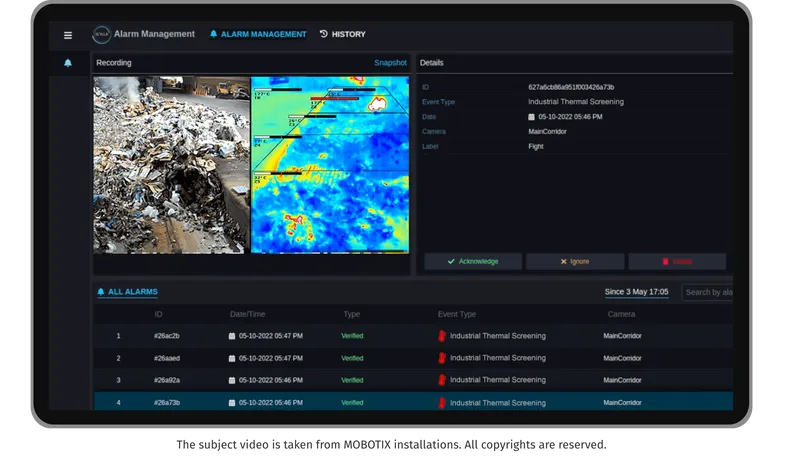Click the Ignore button
The image size is (812, 462).
[575, 262]
